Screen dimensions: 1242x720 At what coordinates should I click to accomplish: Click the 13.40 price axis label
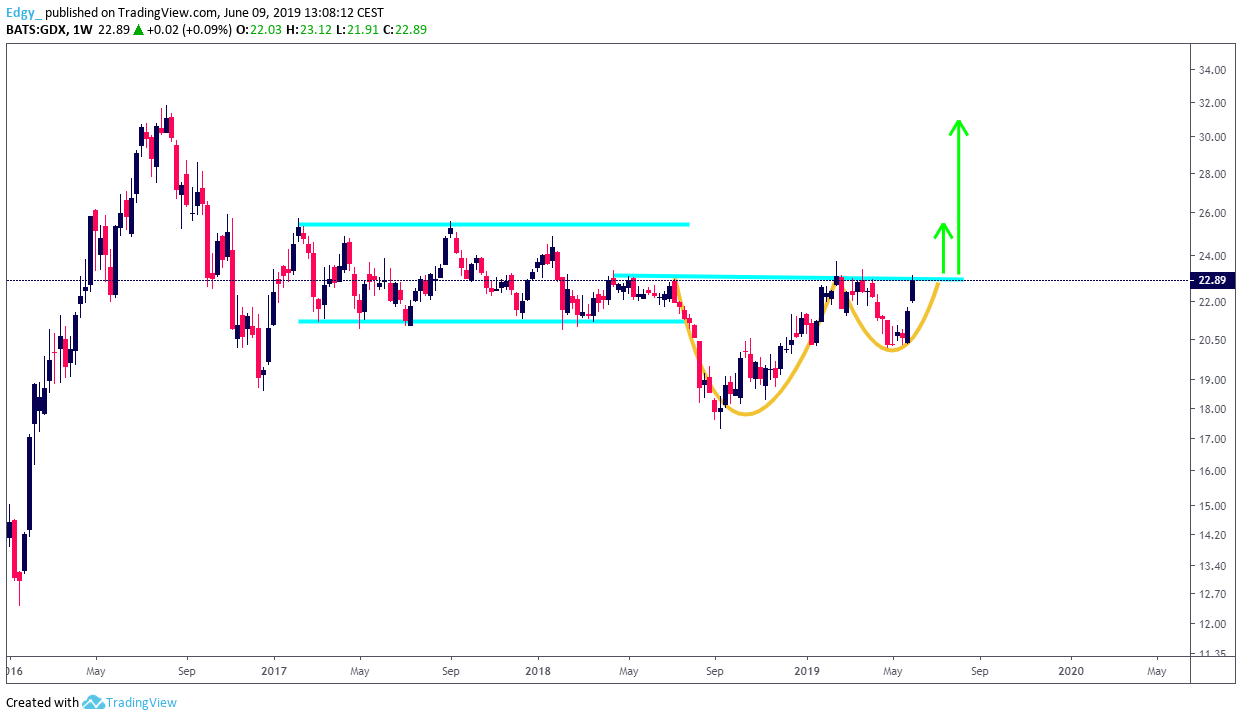pos(1213,566)
